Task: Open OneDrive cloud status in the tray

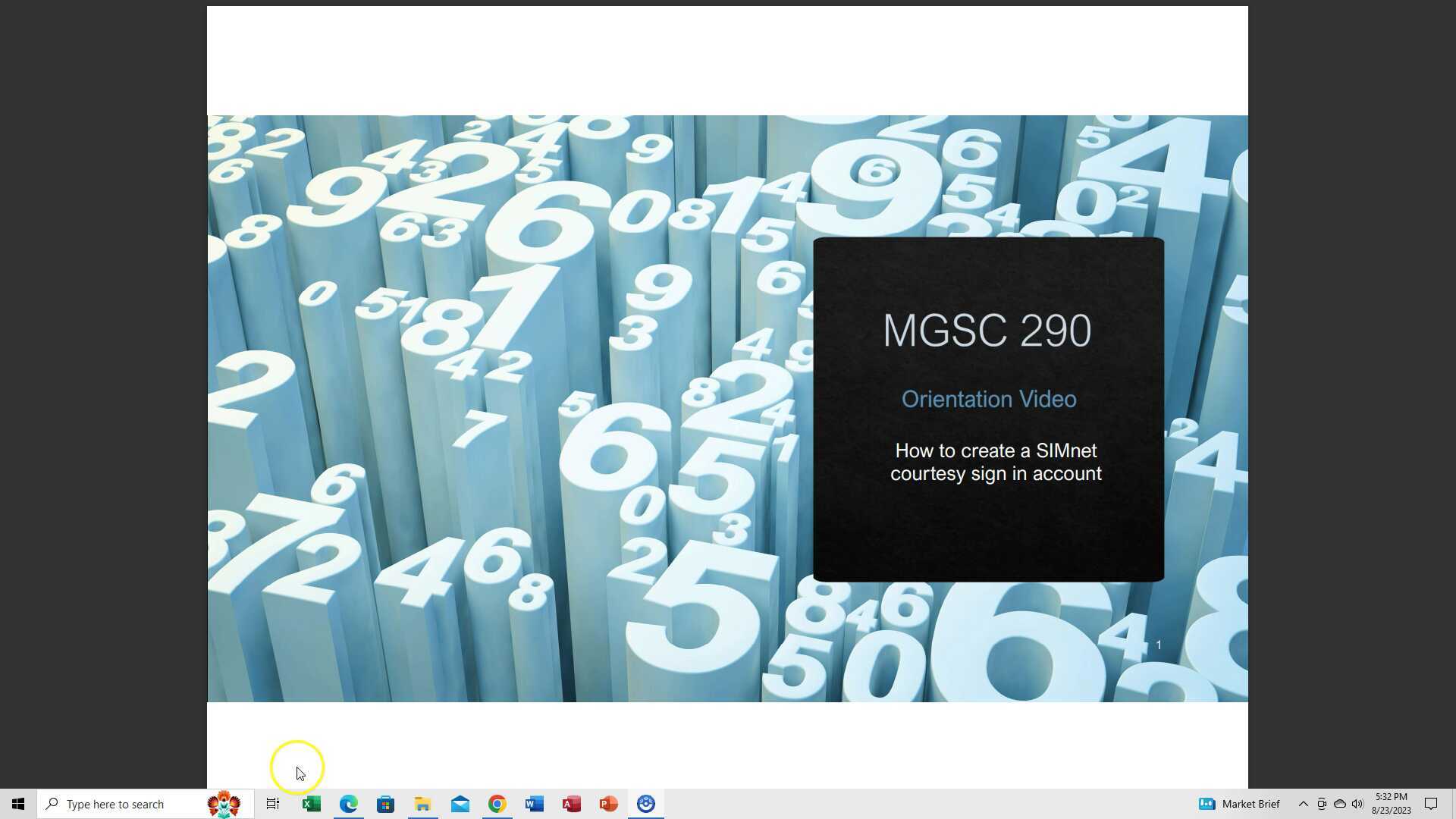Action: point(1339,804)
